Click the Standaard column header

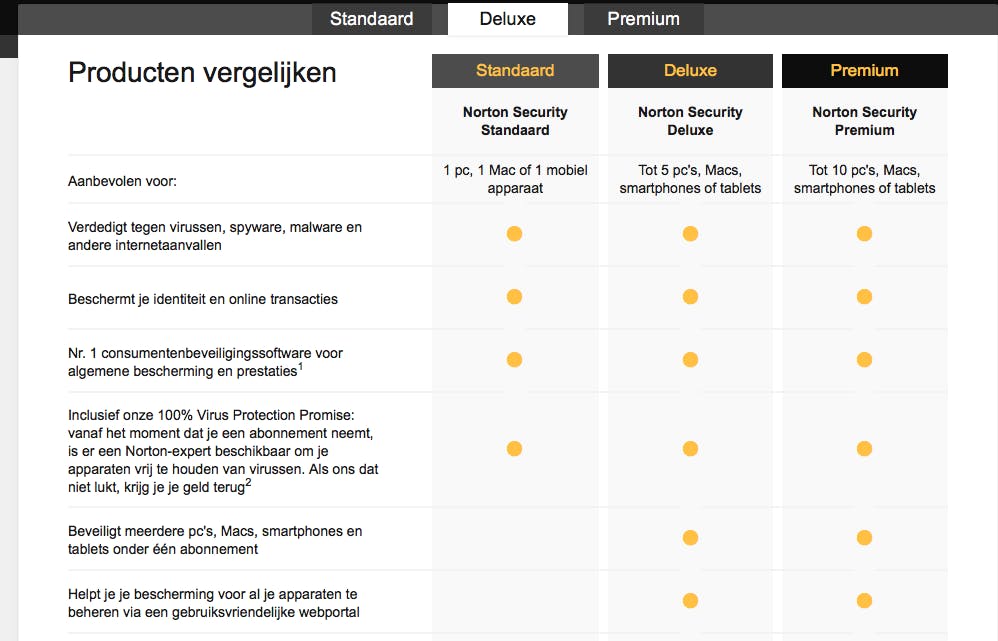click(x=515, y=71)
